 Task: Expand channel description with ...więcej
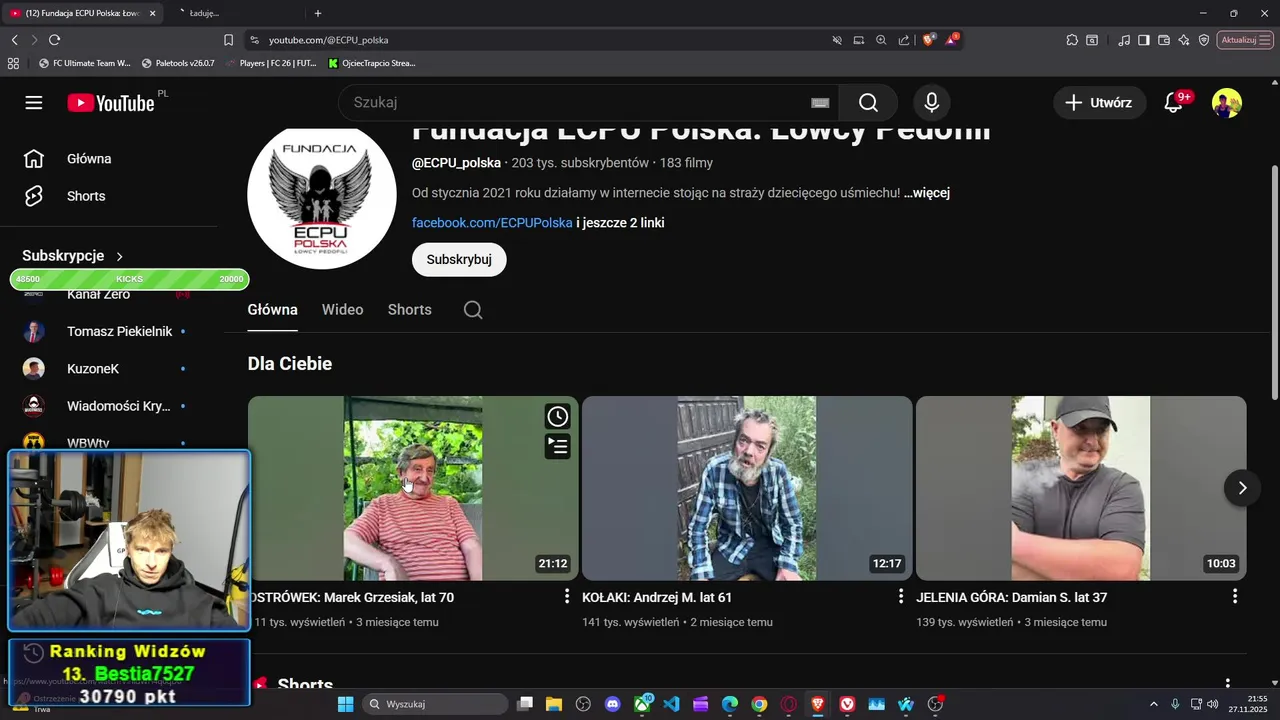[926, 193]
